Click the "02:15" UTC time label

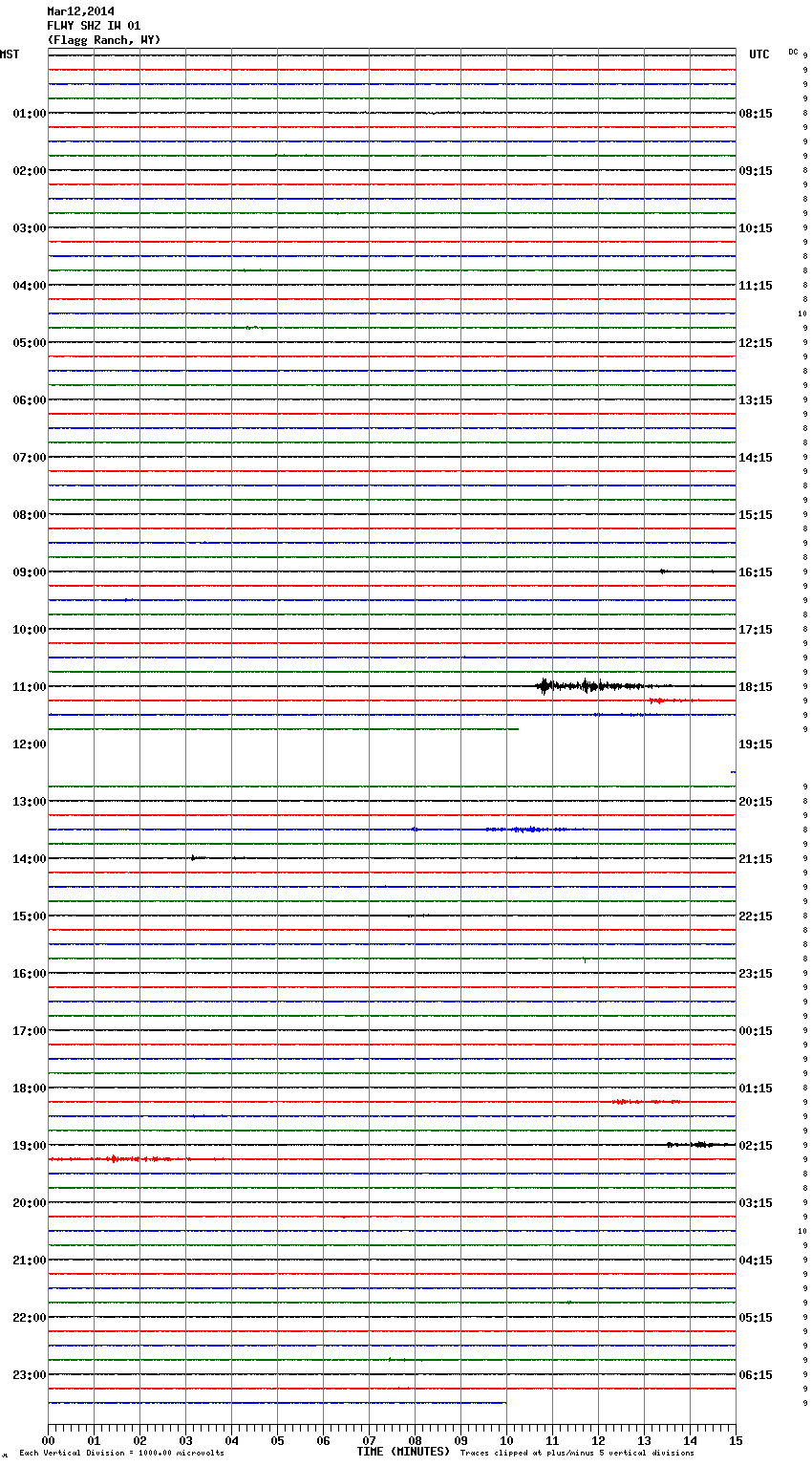click(756, 1146)
